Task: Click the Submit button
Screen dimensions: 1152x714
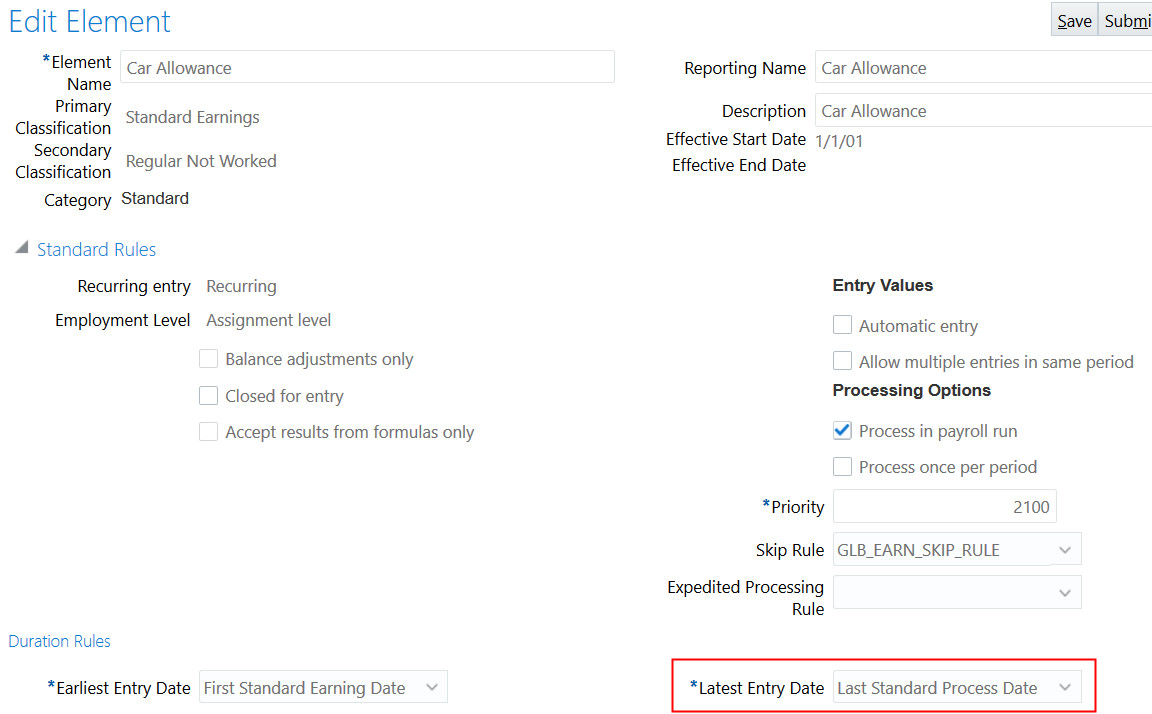Action: click(1126, 21)
